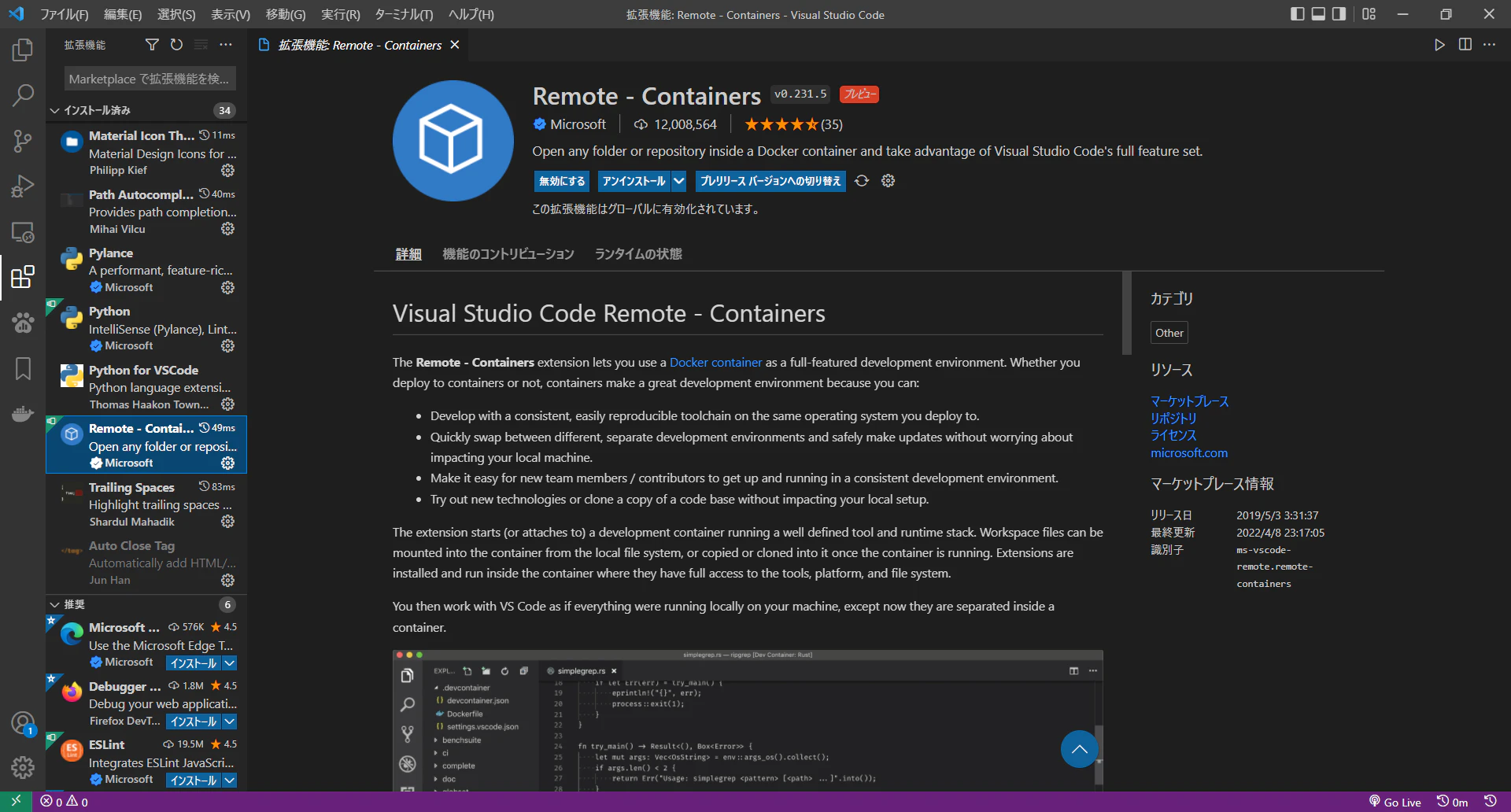Click the run icon in editor title bar
This screenshot has width=1511, height=812.
[x=1439, y=45]
